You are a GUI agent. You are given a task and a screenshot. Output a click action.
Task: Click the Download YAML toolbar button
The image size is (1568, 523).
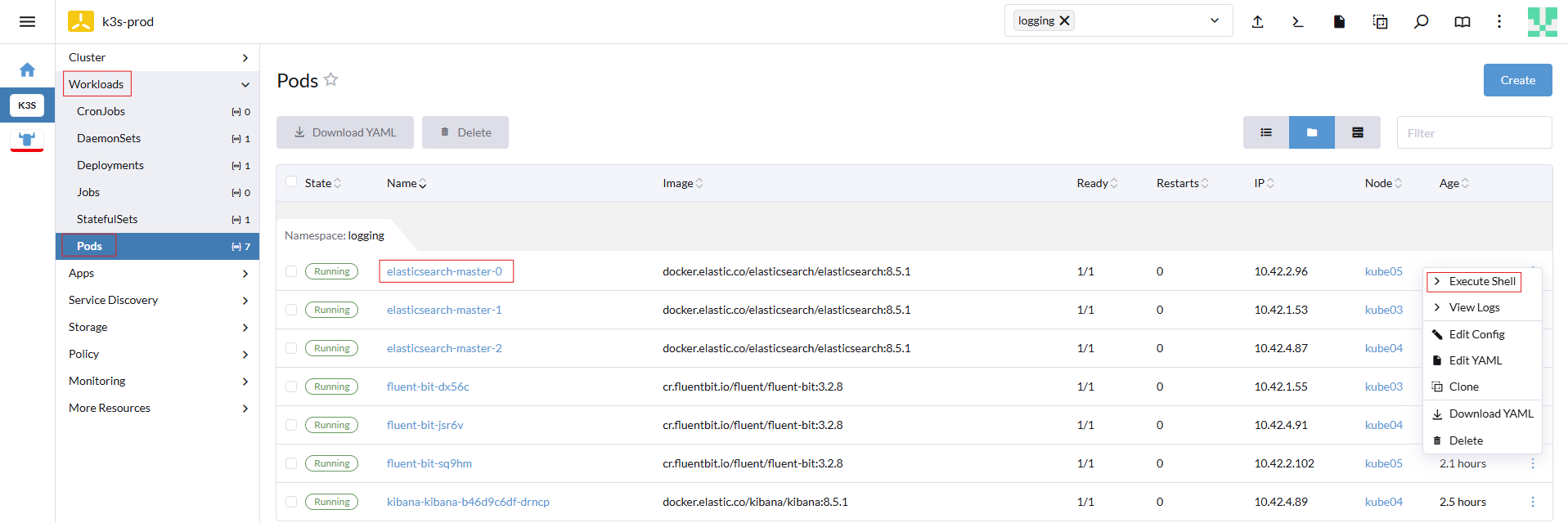(345, 132)
